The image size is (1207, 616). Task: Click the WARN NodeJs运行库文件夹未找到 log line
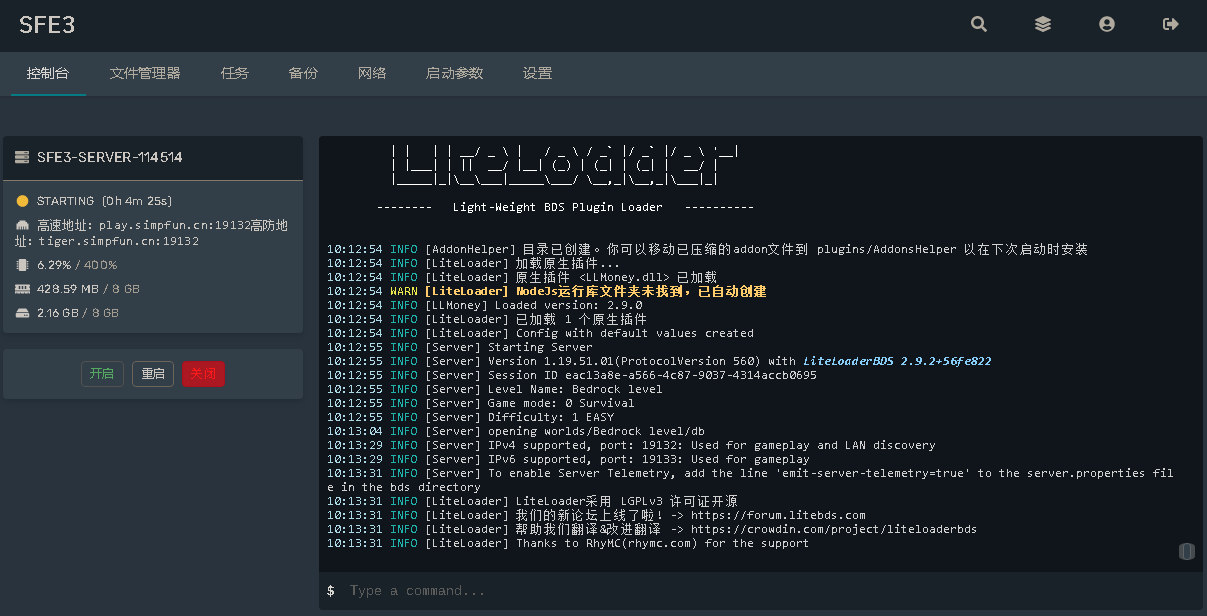pyautogui.click(x=546, y=291)
